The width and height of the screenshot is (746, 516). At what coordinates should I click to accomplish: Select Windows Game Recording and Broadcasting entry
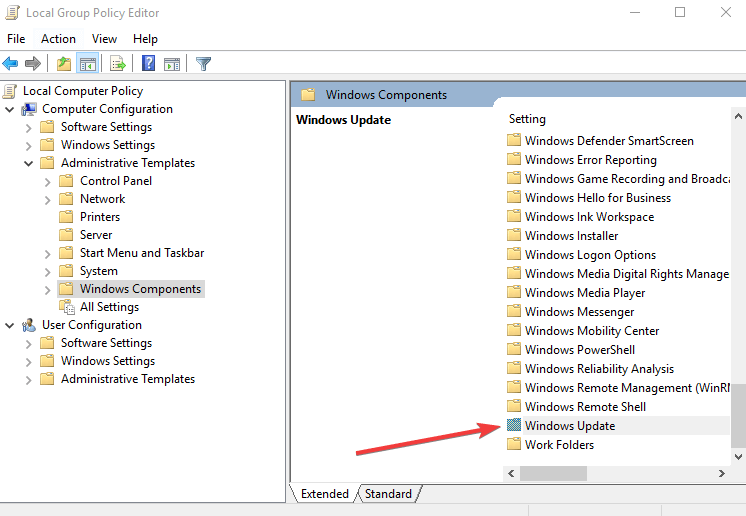[x=627, y=179]
